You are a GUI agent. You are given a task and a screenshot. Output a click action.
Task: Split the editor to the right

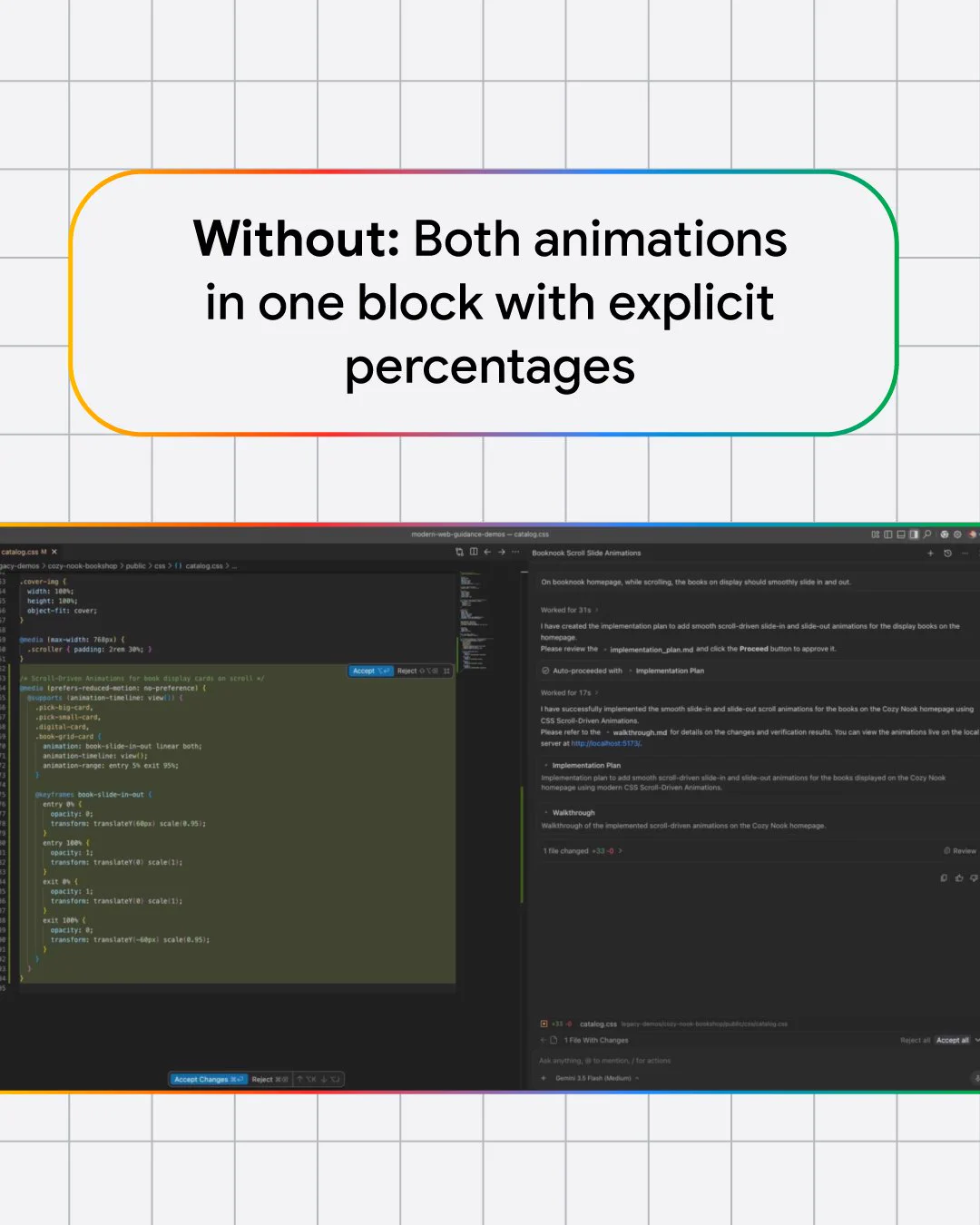pos(474,552)
